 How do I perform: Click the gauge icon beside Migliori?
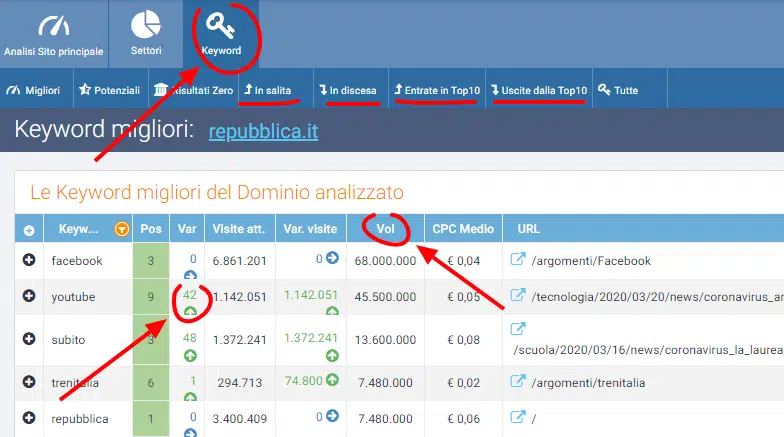tap(13, 90)
